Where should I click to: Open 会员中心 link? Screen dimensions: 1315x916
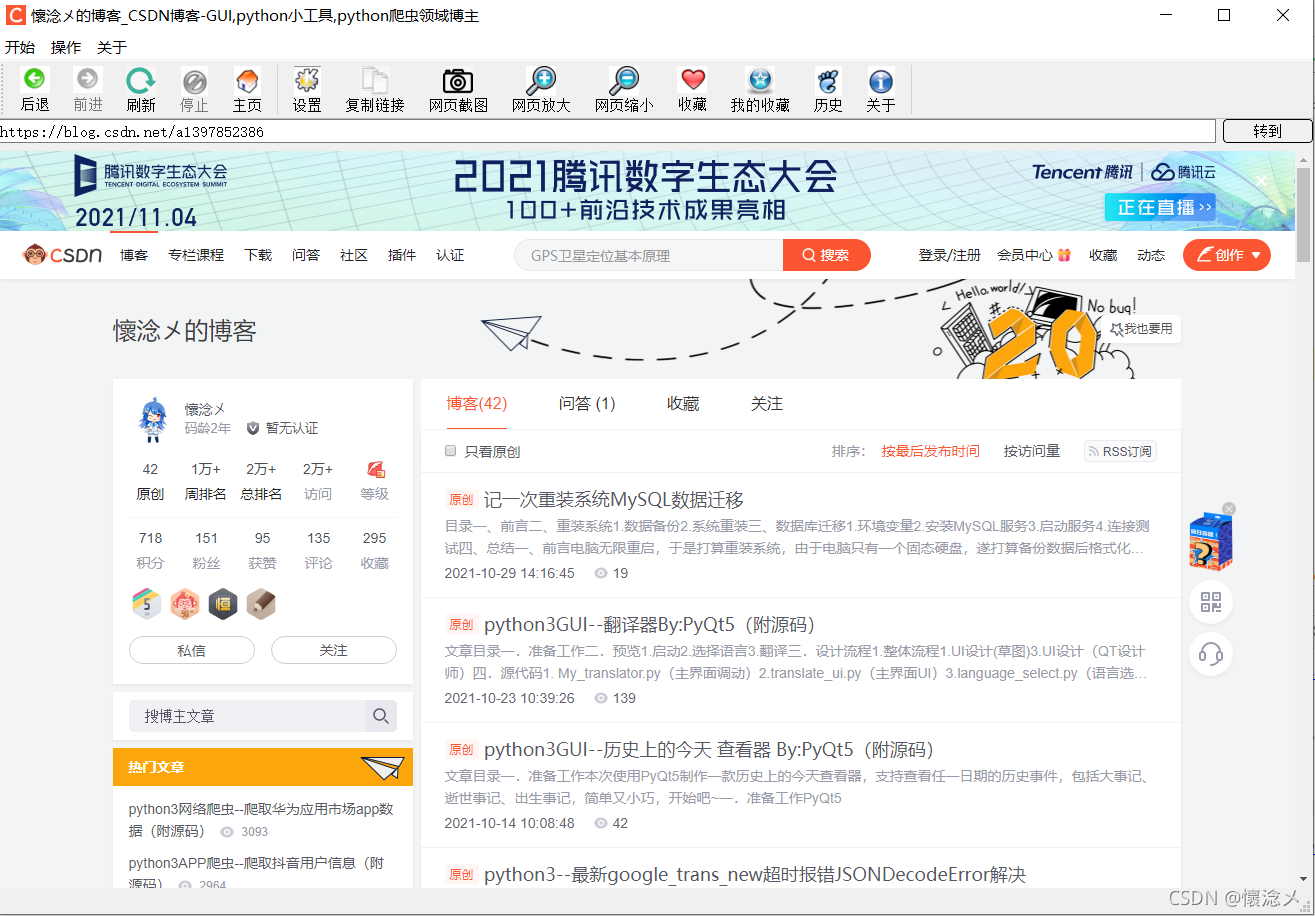coord(1034,255)
